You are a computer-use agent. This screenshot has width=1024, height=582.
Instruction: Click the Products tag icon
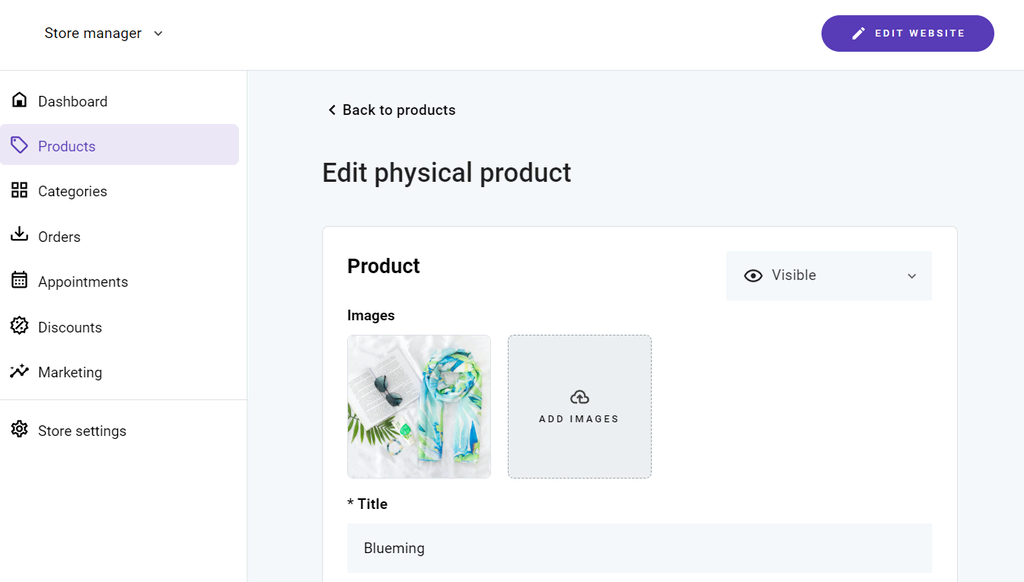tap(19, 145)
